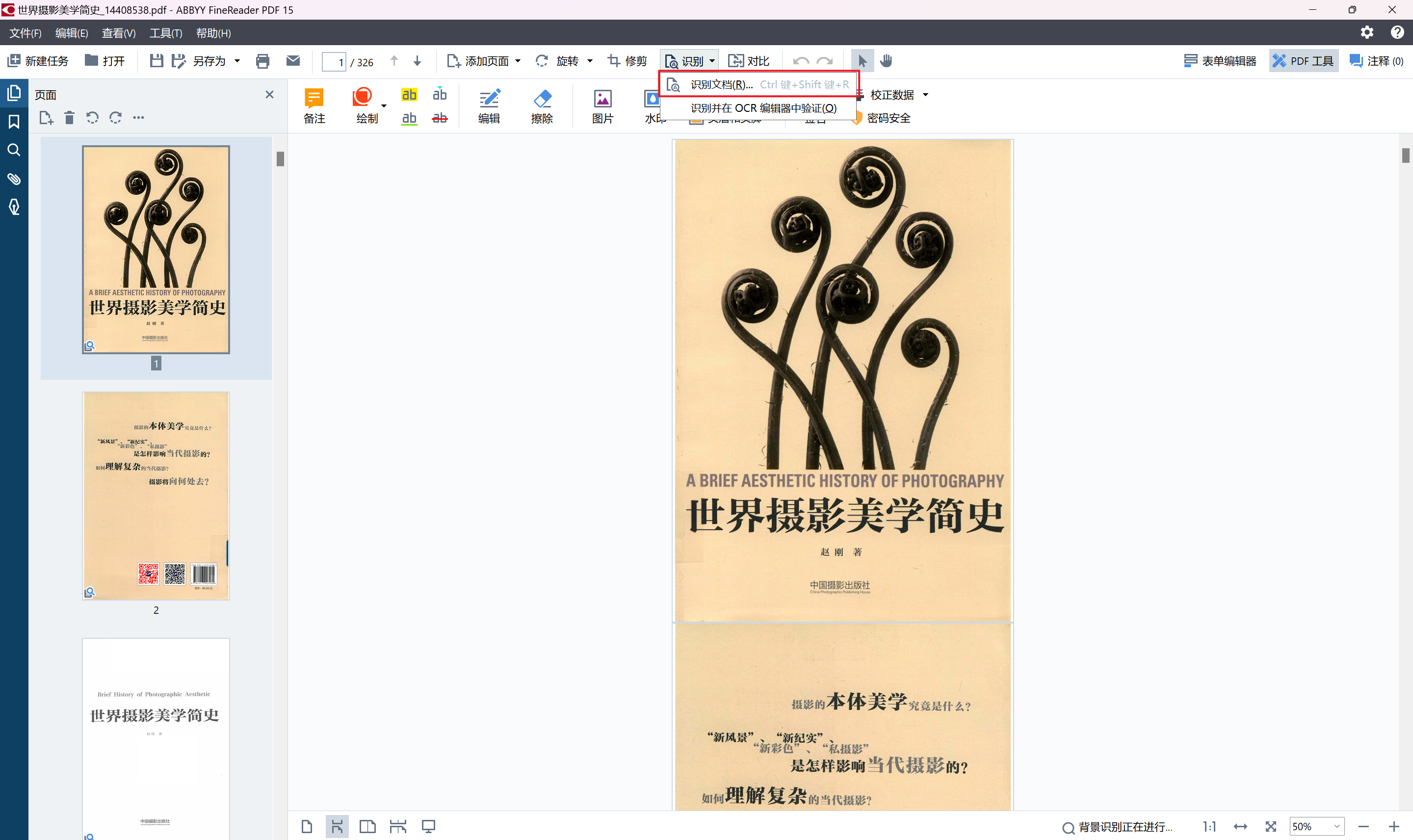Select the yellow highlight text tool
The width and height of the screenshot is (1413, 840).
pos(409,95)
